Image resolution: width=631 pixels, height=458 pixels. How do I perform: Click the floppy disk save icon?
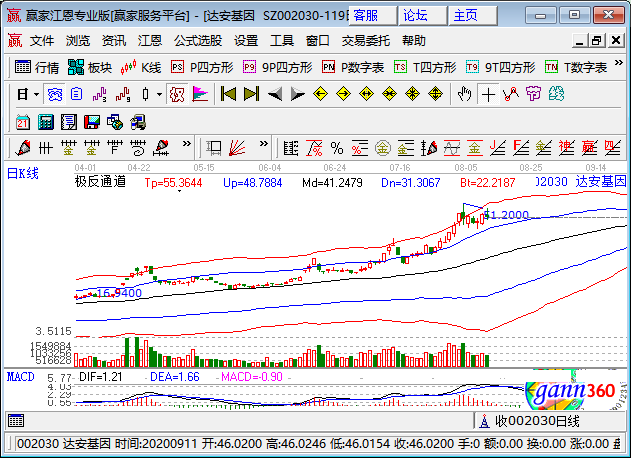[x=92, y=122]
